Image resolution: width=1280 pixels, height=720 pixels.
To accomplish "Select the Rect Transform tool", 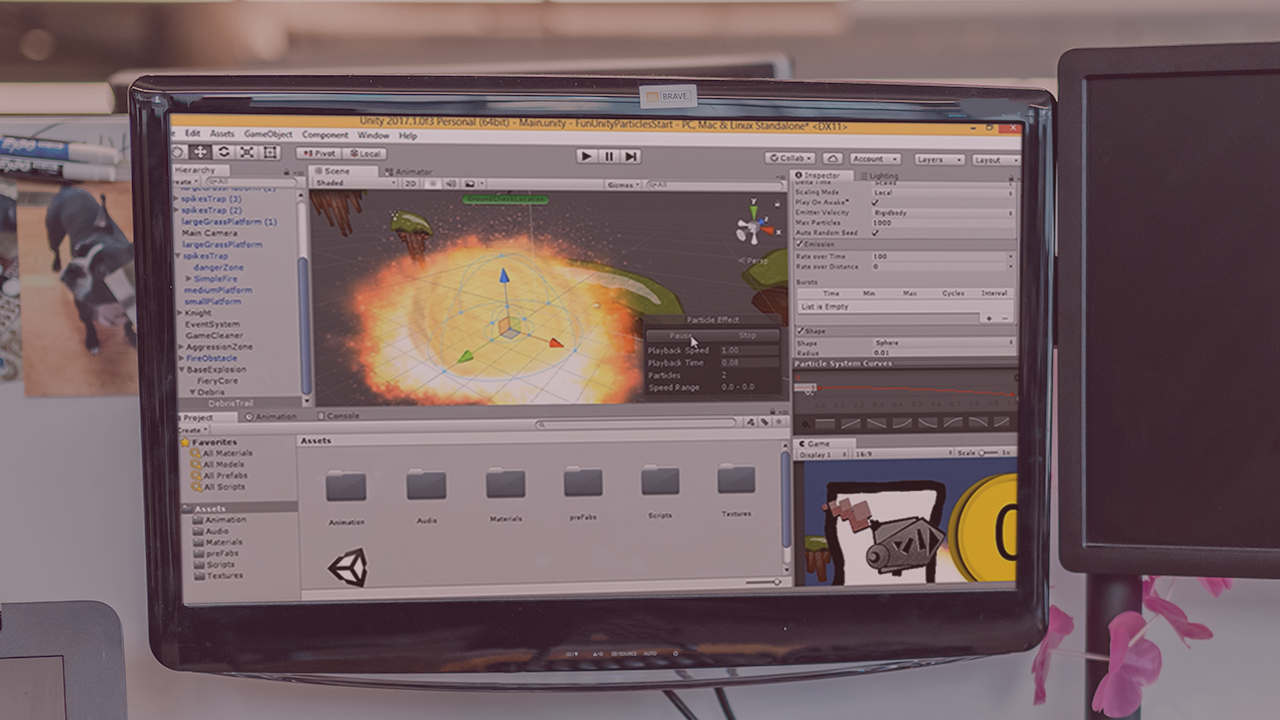I will pyautogui.click(x=270, y=152).
